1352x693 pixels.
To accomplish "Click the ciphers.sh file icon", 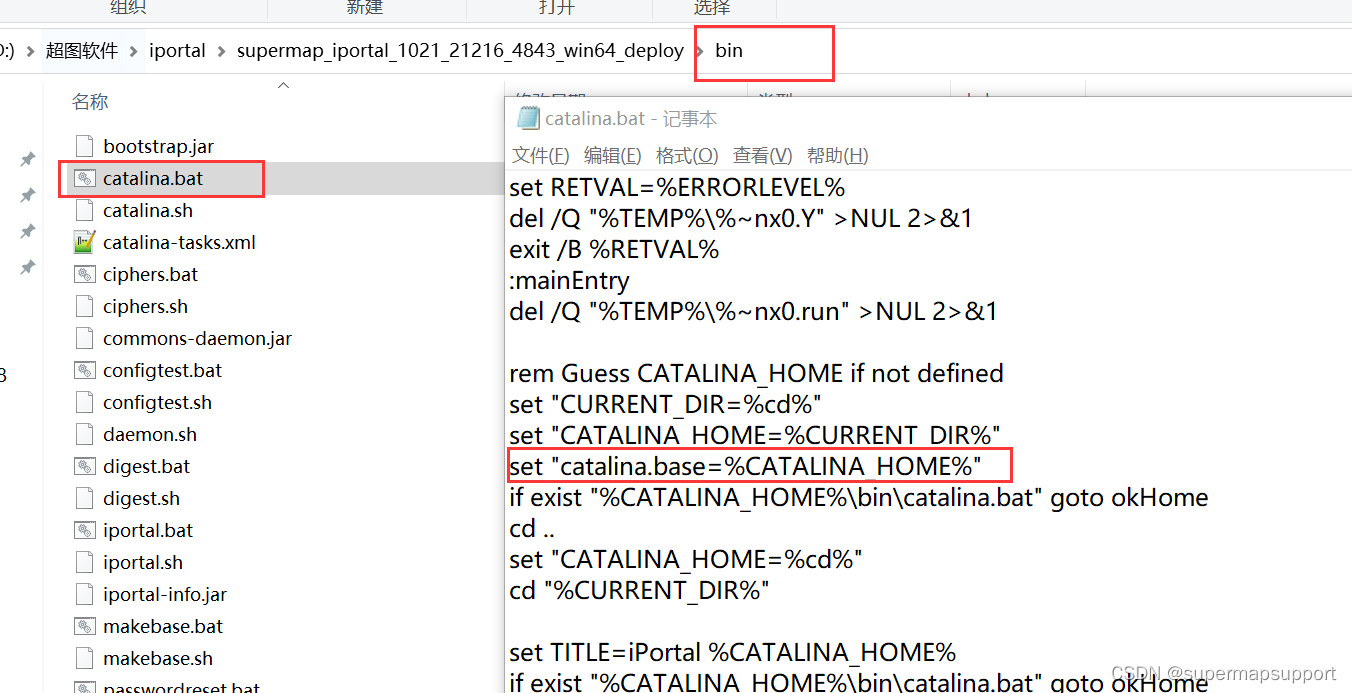I will tap(84, 306).
